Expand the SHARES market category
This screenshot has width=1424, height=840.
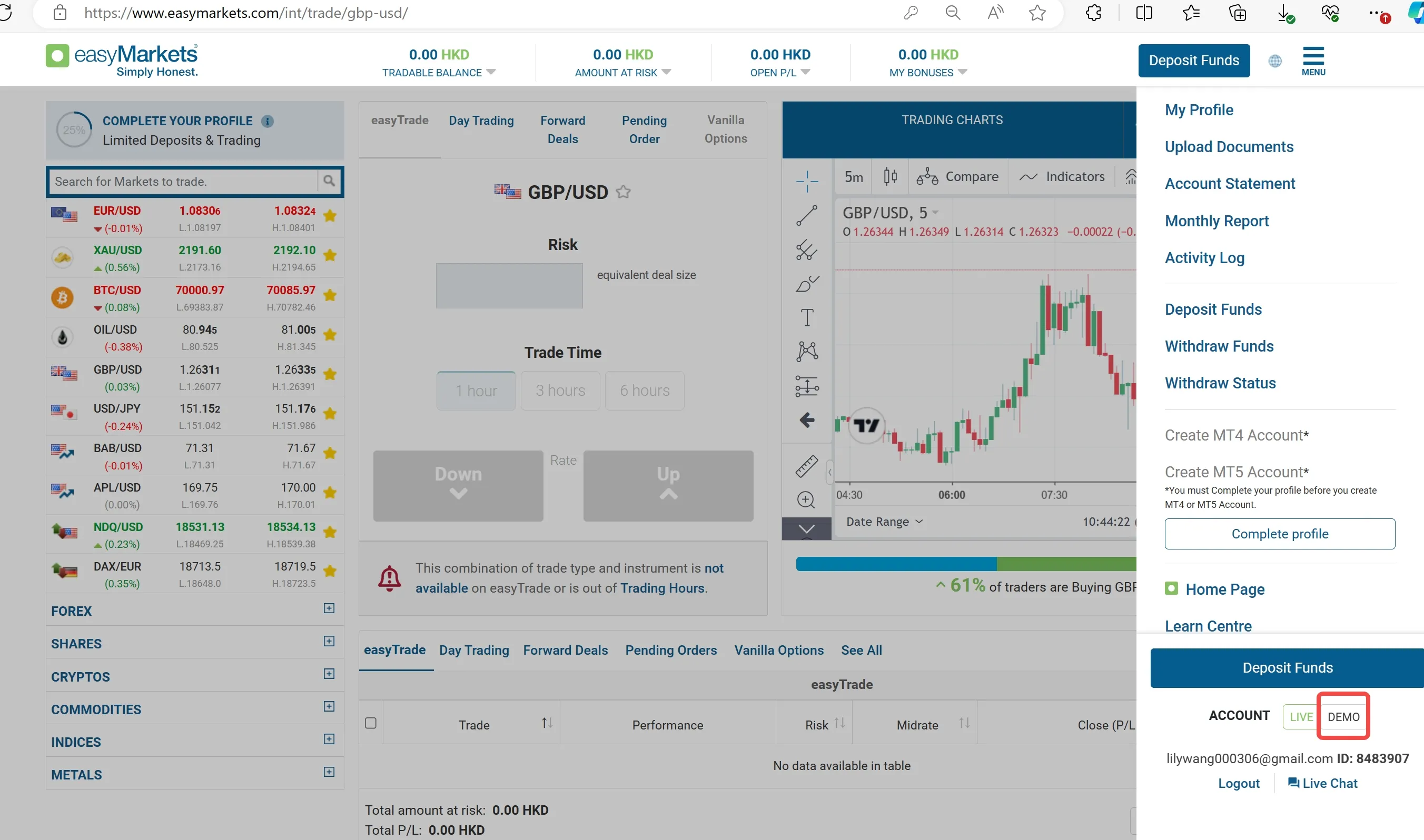click(329, 642)
